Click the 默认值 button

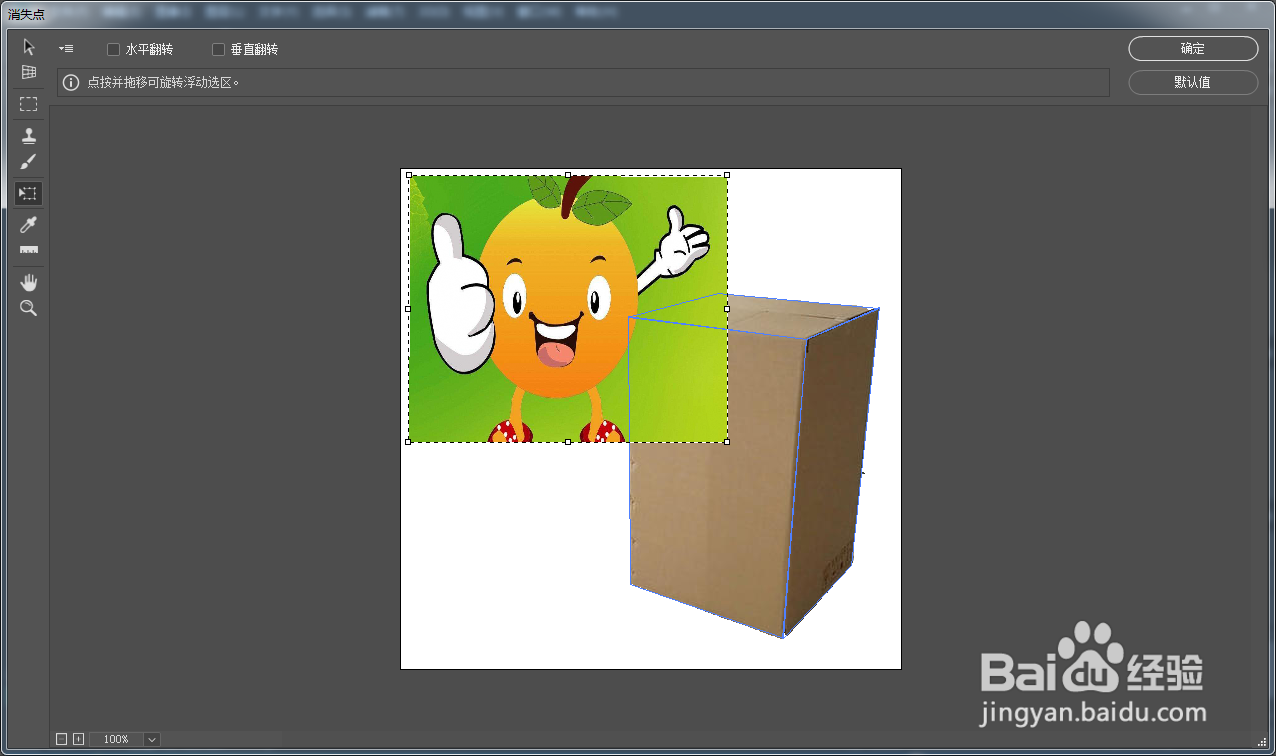click(x=1193, y=83)
